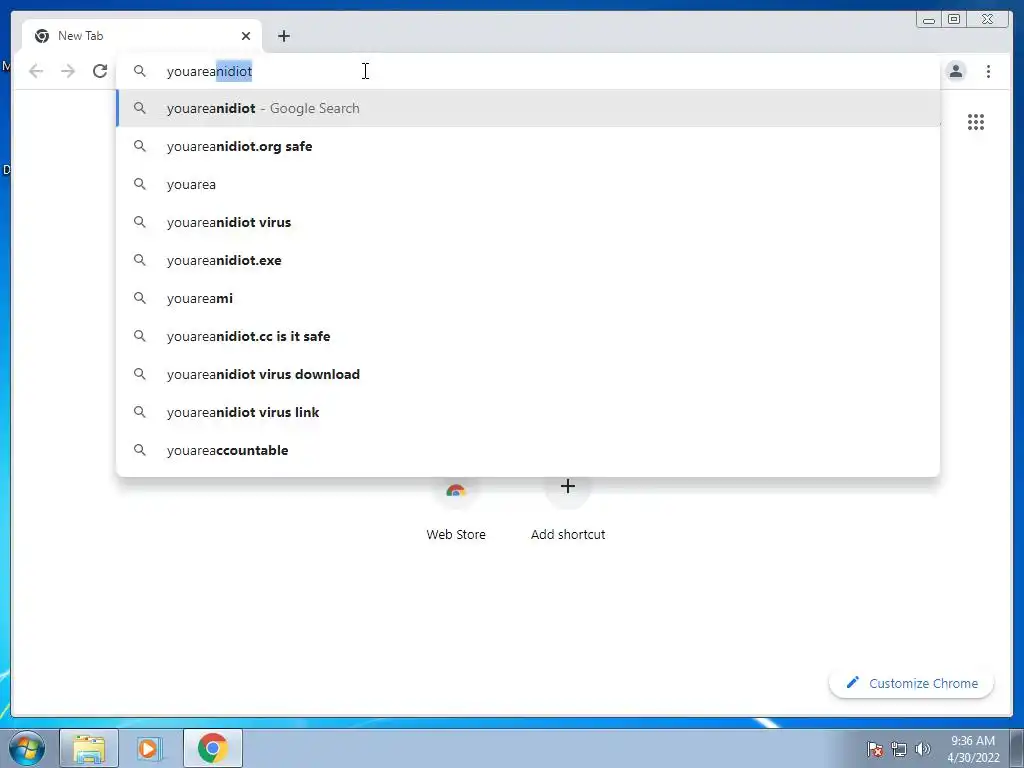Click the browser forward arrow
The height and width of the screenshot is (768, 1024).
point(68,71)
